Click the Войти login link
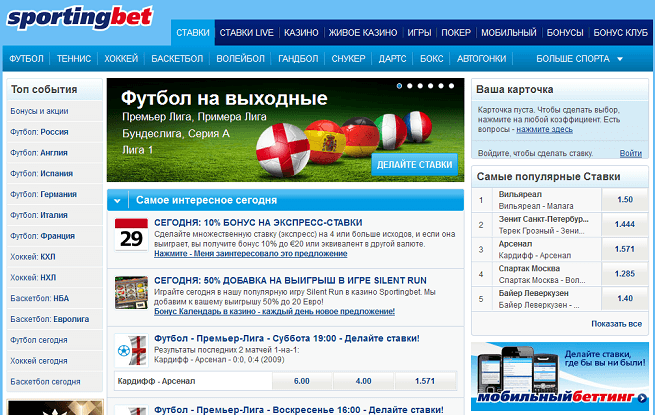This screenshot has width=655, height=415. [630, 153]
